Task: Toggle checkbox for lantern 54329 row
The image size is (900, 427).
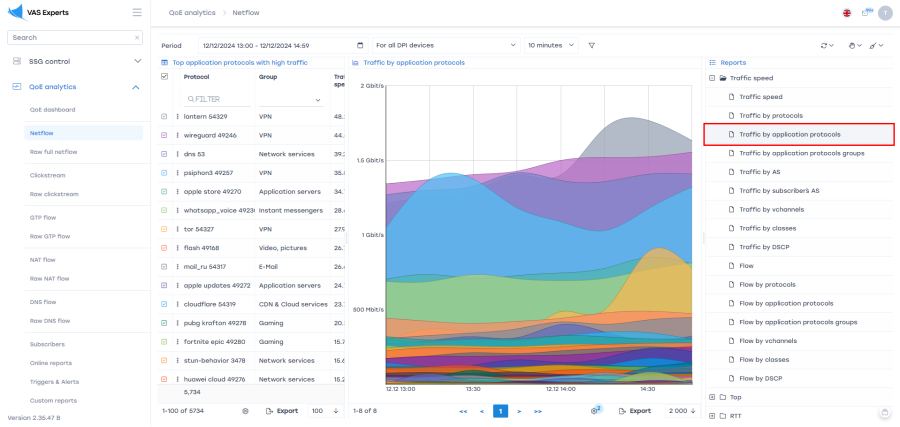Action: (165, 117)
